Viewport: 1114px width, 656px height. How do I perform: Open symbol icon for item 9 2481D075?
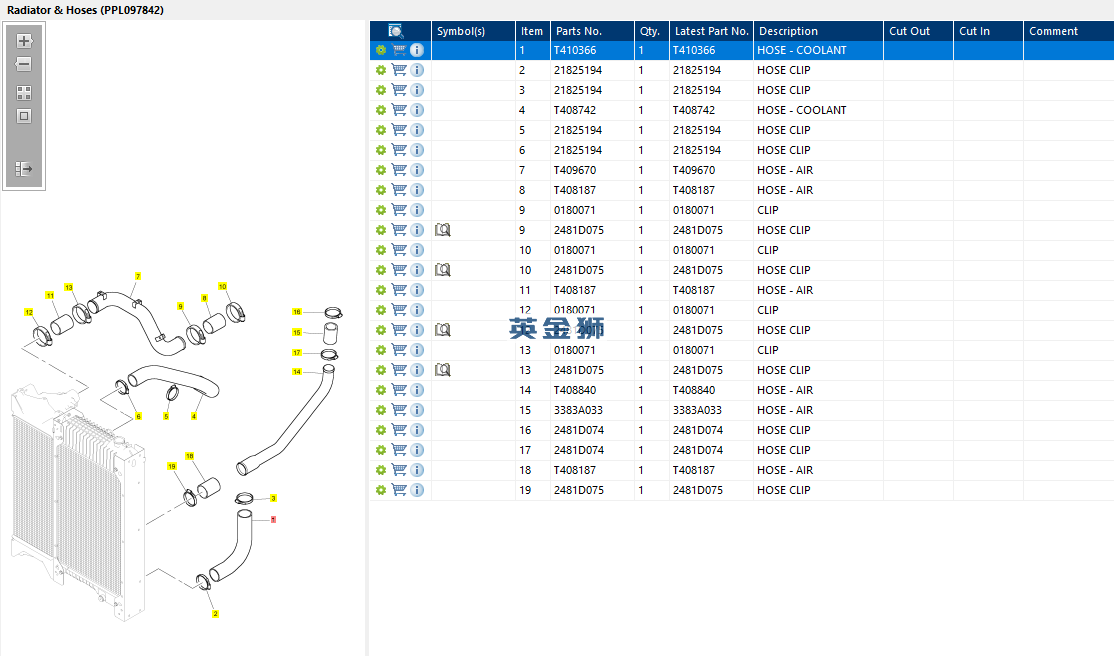pos(443,230)
